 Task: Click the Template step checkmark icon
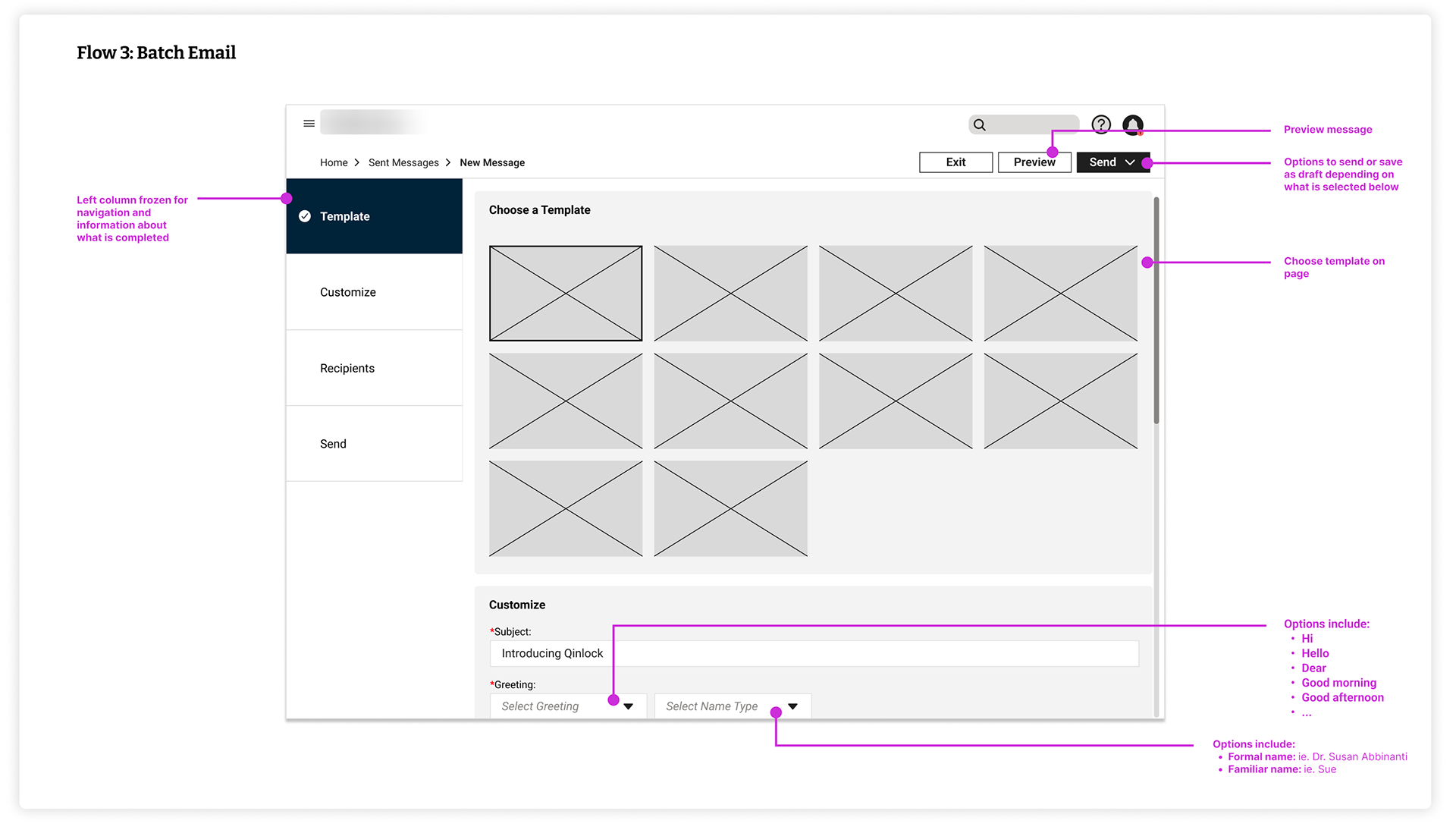pyautogui.click(x=305, y=216)
